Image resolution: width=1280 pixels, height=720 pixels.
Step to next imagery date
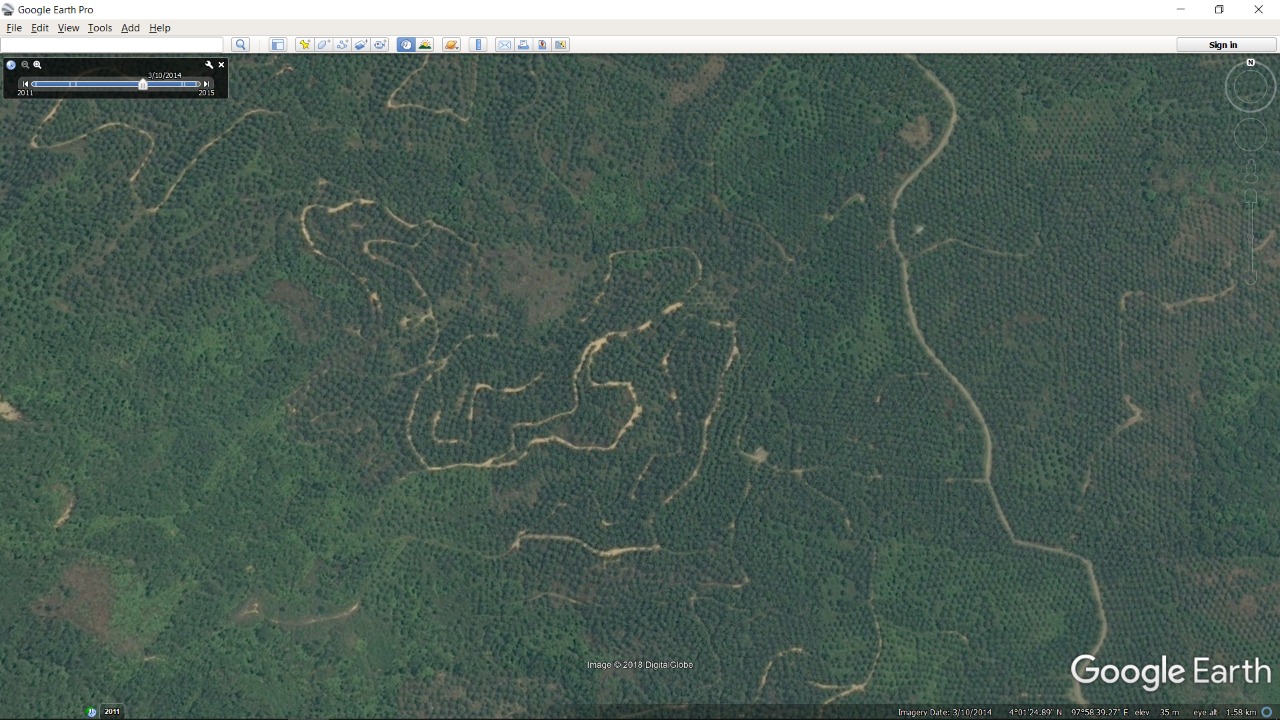pyautogui.click(x=206, y=84)
